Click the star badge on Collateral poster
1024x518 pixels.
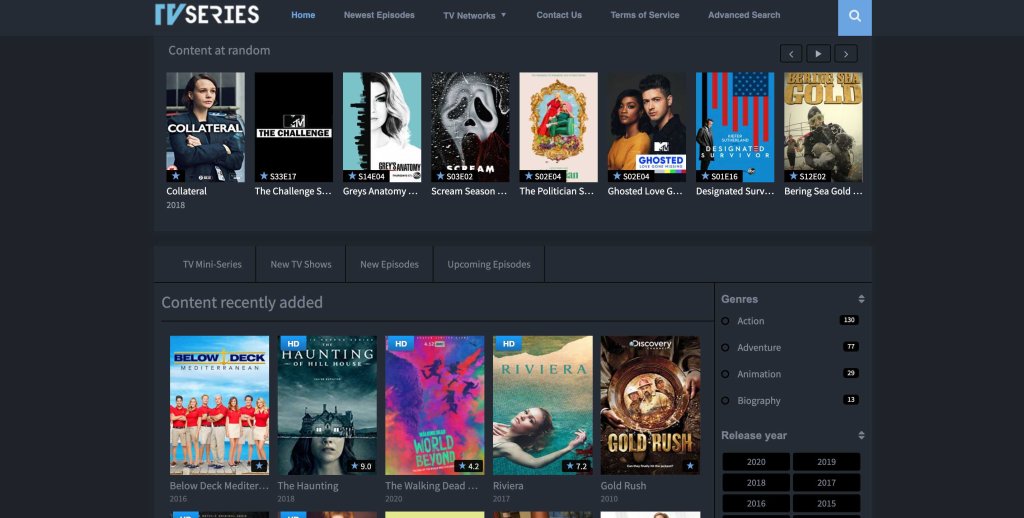pos(175,176)
